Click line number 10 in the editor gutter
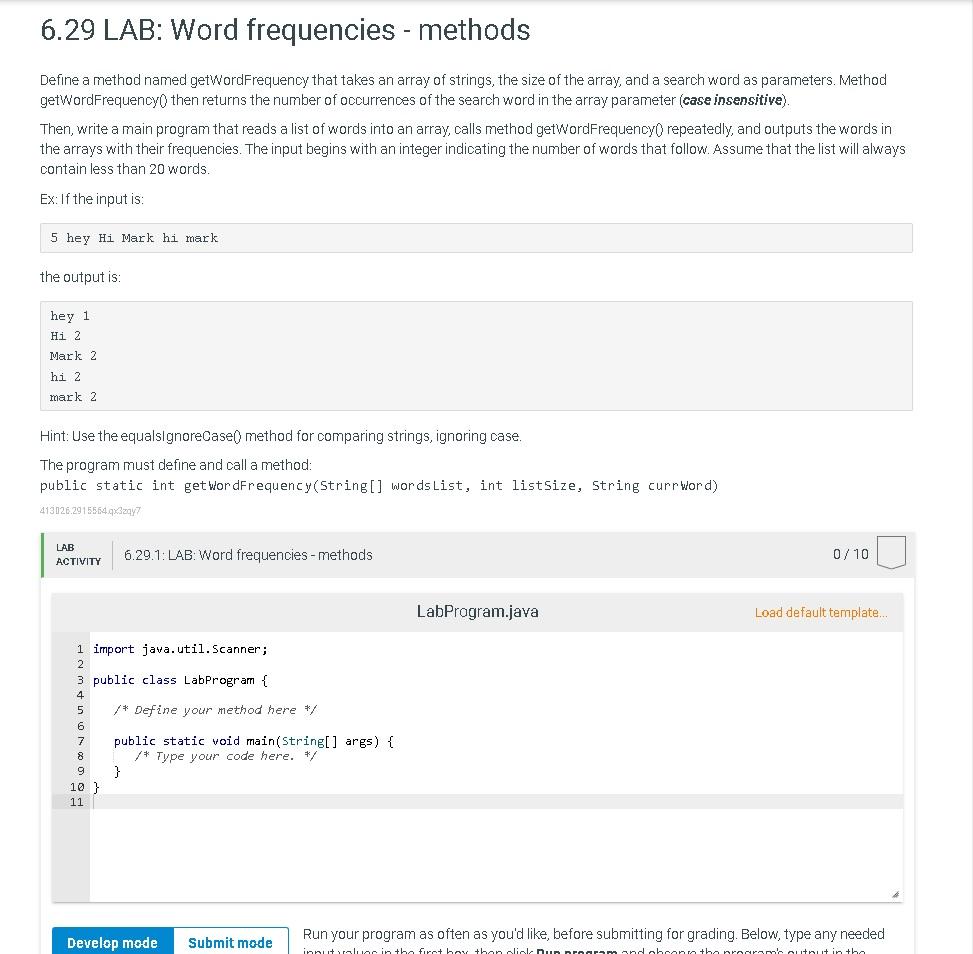The image size is (973, 954). 76,786
